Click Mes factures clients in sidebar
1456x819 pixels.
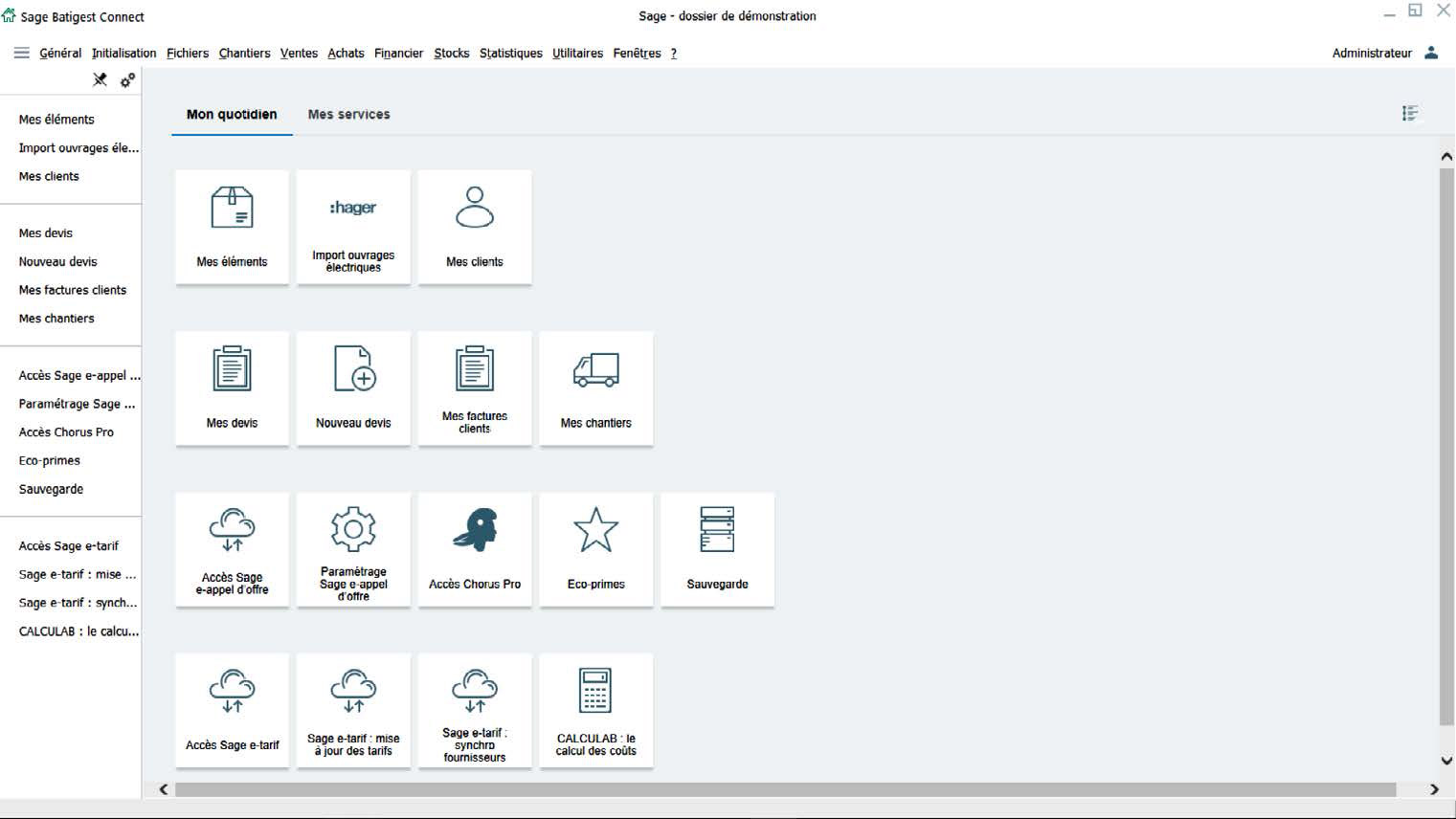[x=73, y=290]
